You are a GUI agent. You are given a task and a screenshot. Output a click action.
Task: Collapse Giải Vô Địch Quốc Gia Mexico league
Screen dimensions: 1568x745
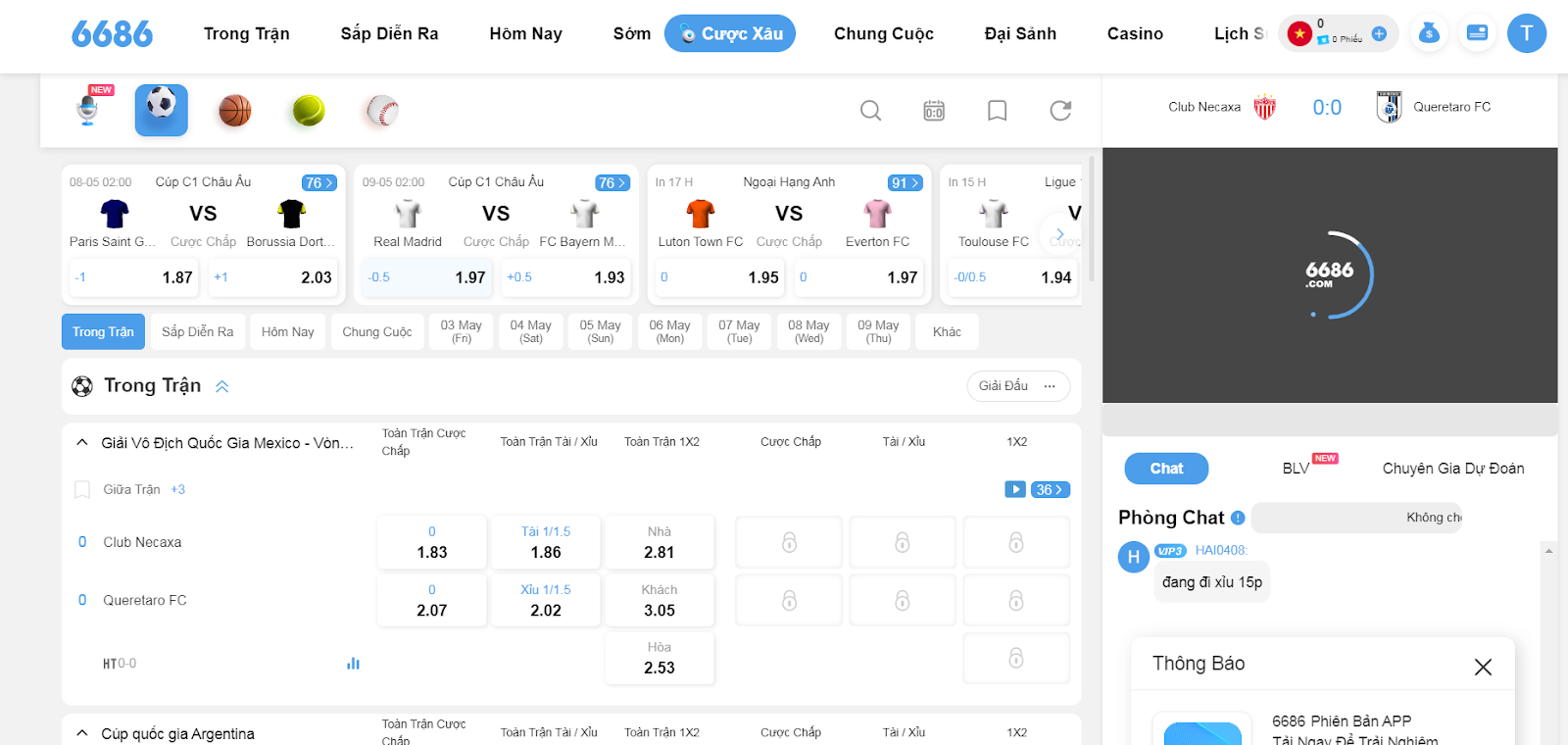(82, 442)
